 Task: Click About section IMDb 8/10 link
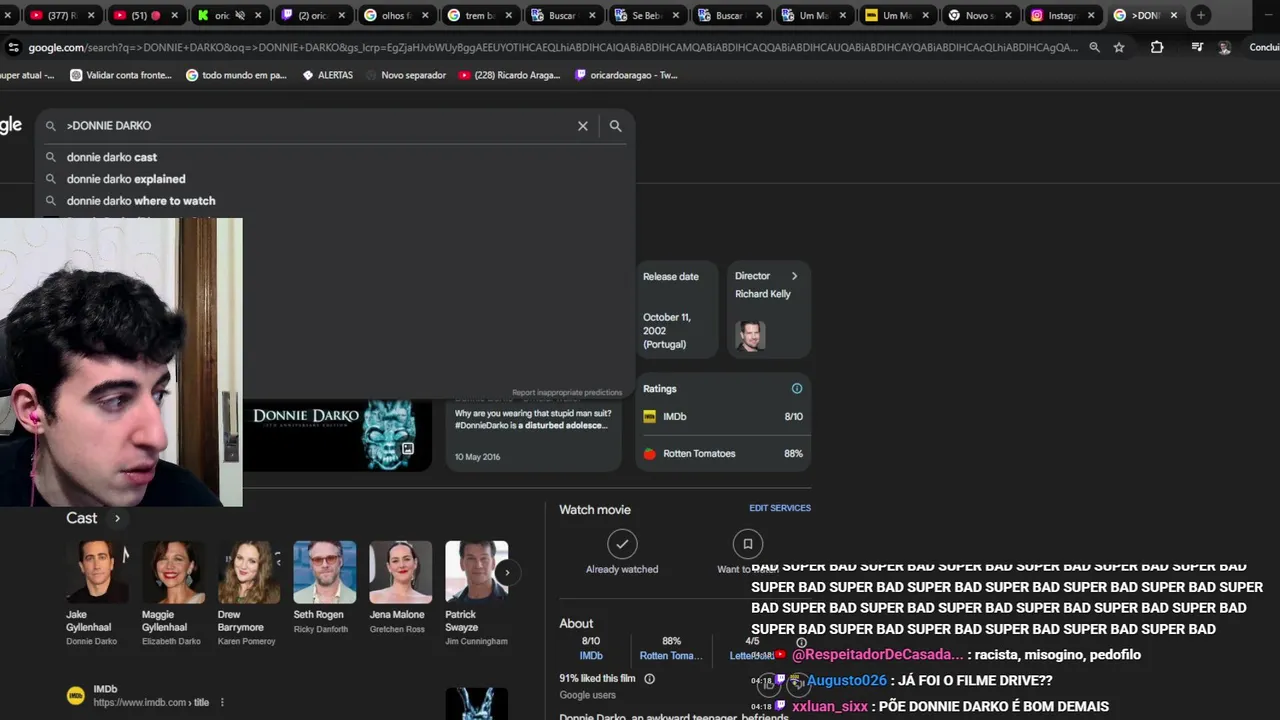591,648
